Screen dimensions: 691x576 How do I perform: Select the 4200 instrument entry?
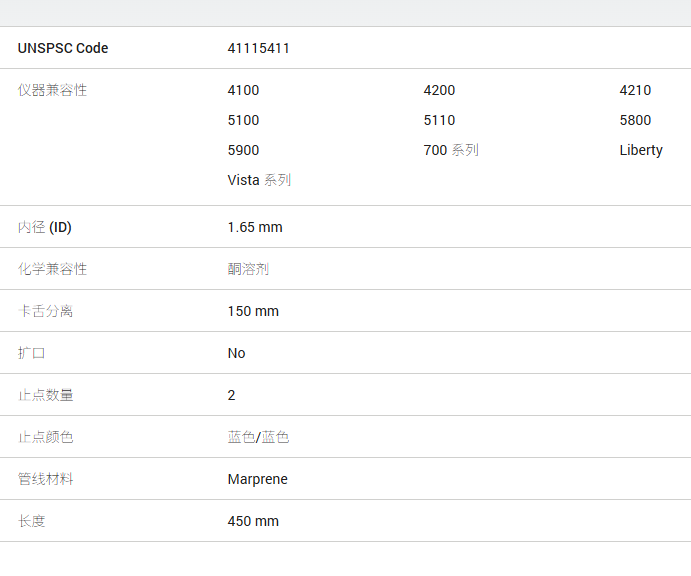tap(439, 90)
